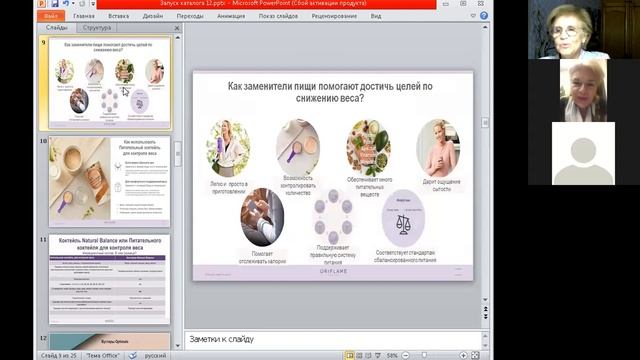Click into the Заметки к слайду notes field

(333, 340)
